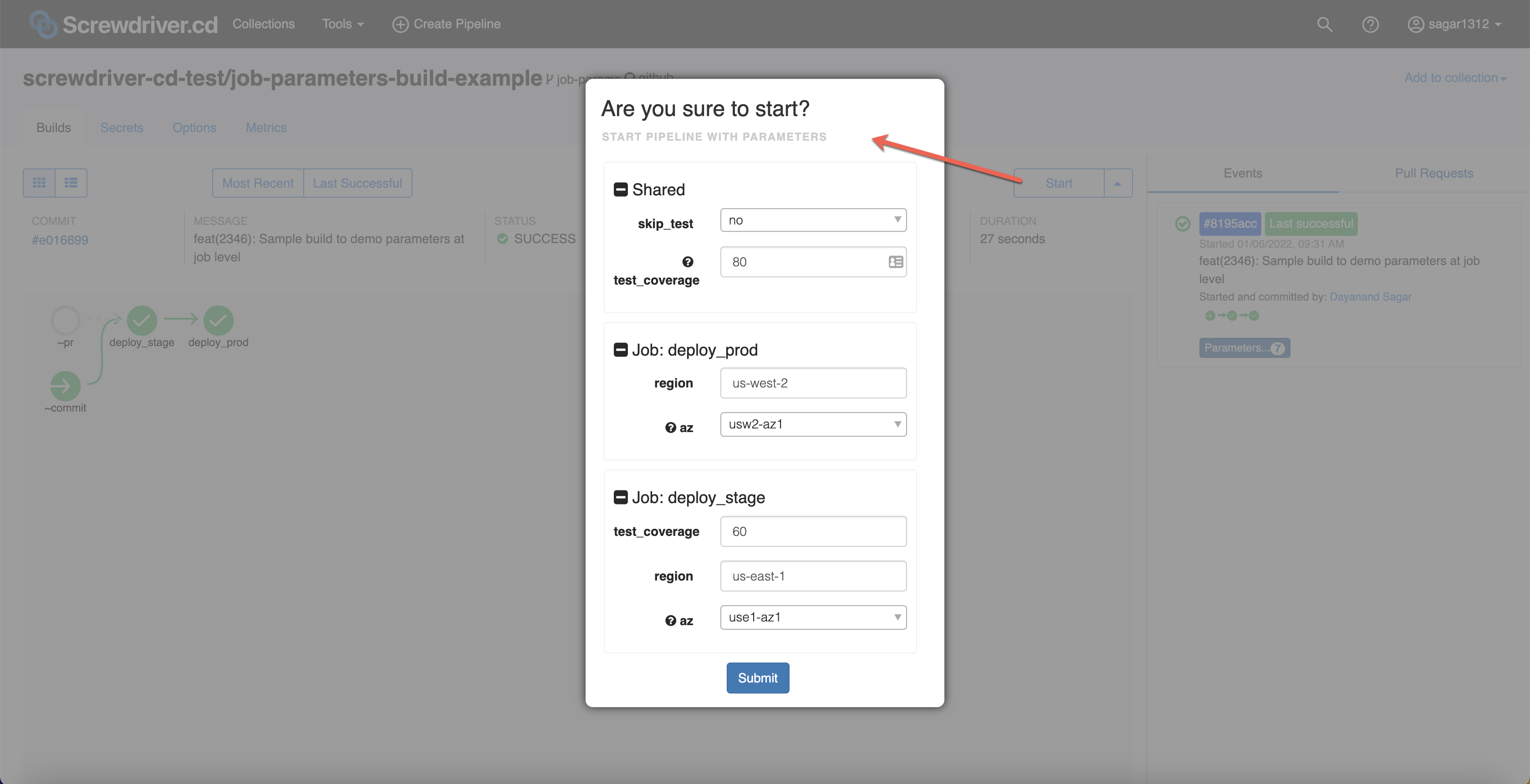1530x784 pixels.
Task: Click the plus icon for Create Pipeline
Action: point(400,24)
